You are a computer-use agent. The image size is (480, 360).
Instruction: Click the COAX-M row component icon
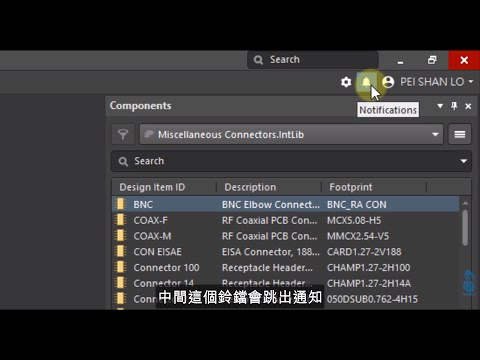(x=120, y=236)
